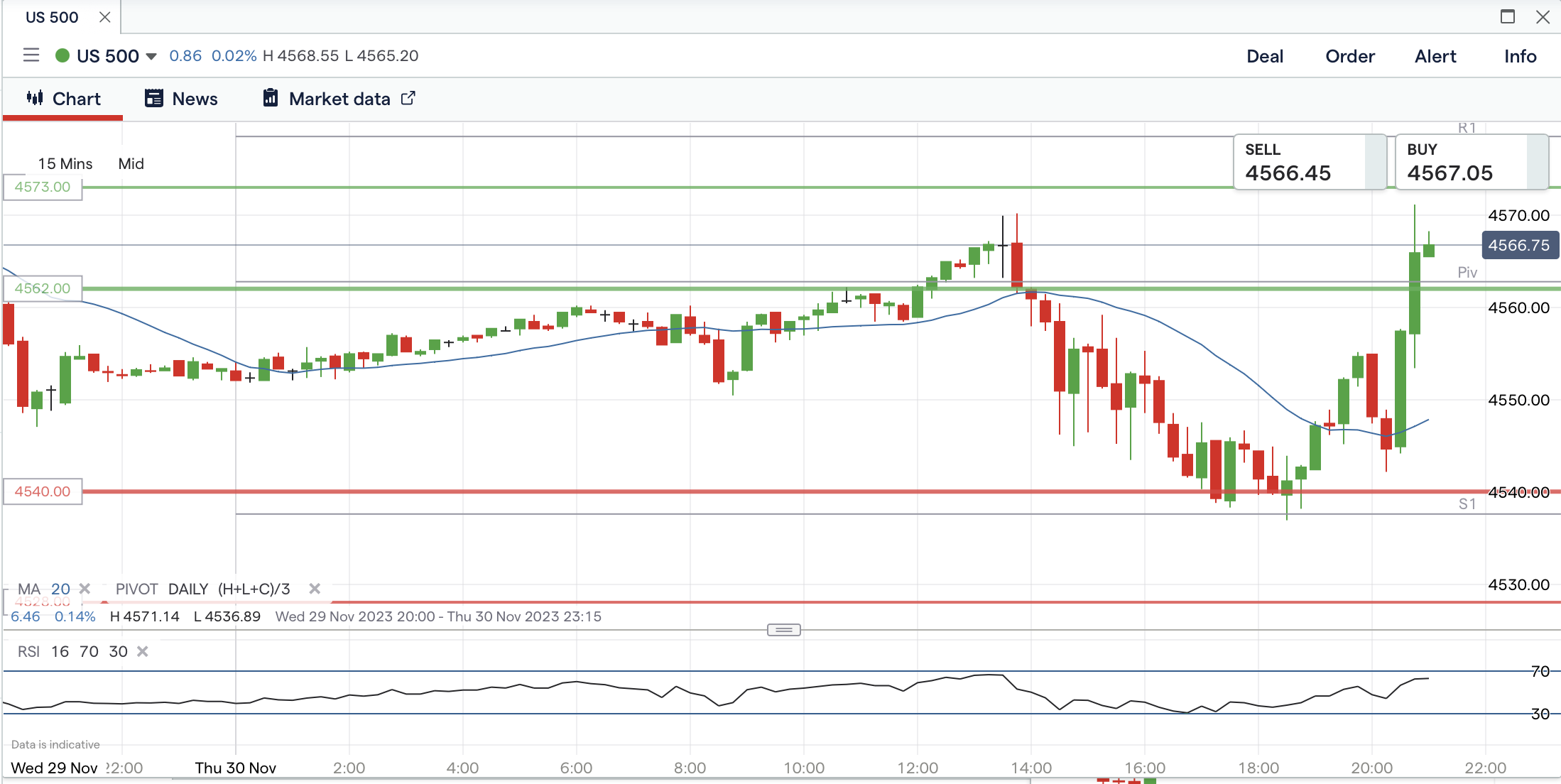The height and width of the screenshot is (784, 1561).
Task: Click the daily low L 4536.89 value
Action: [227, 617]
